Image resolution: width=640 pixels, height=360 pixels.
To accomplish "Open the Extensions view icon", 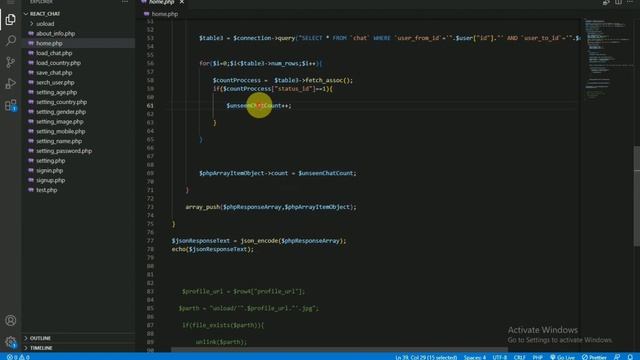I will 11,105.
